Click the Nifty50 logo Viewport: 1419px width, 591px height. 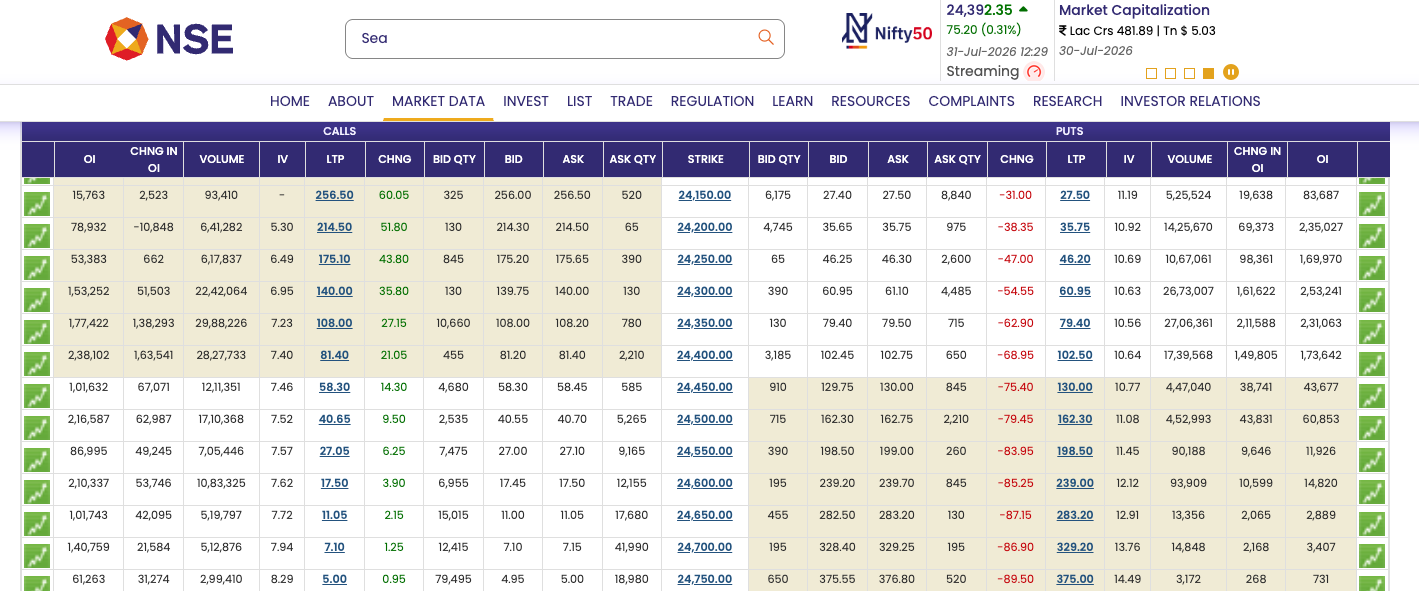[x=887, y=32]
